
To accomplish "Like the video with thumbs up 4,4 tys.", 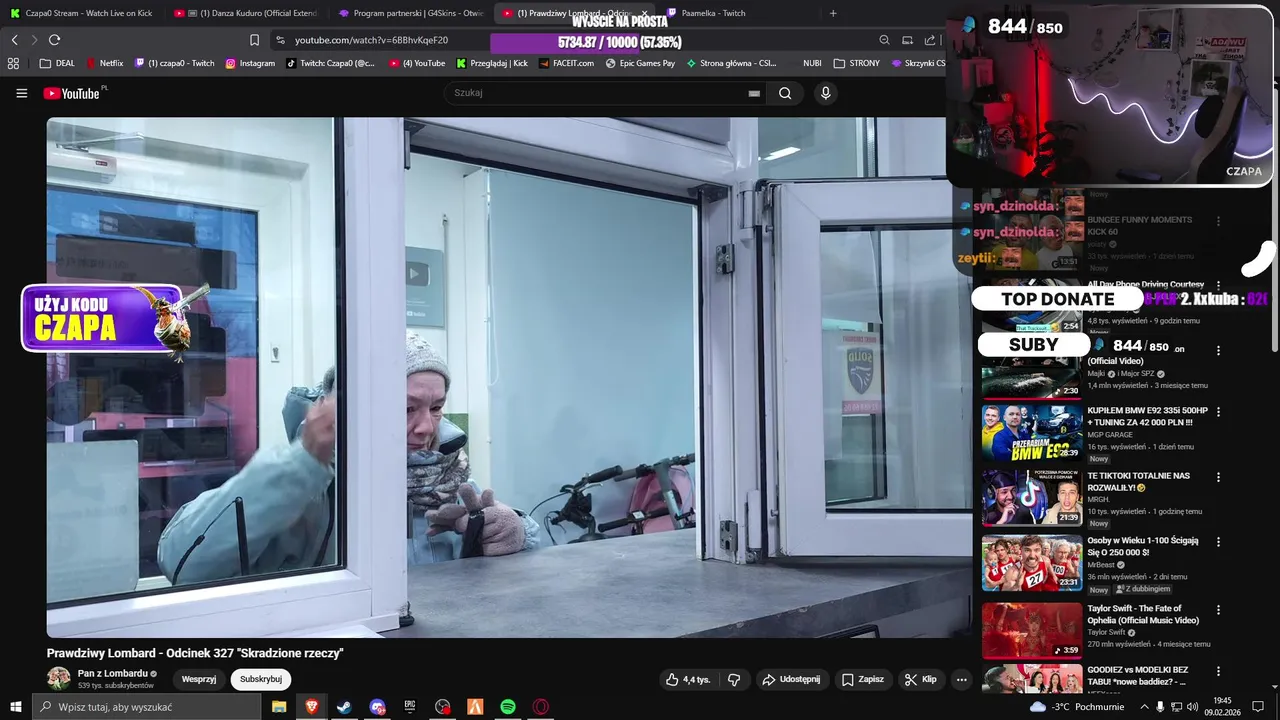I will pyautogui.click(x=688, y=679).
